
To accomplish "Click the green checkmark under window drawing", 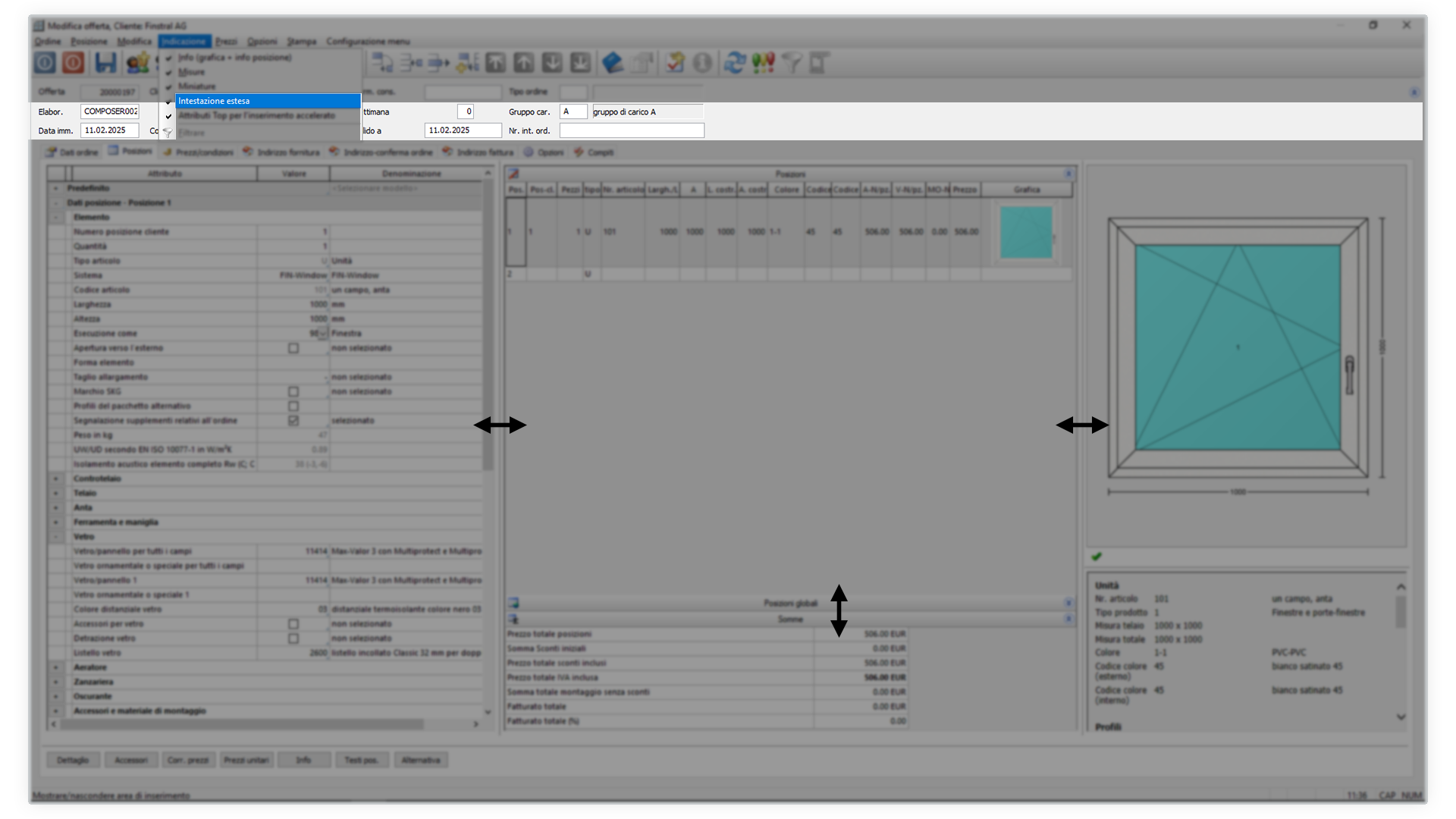I will [x=1097, y=557].
